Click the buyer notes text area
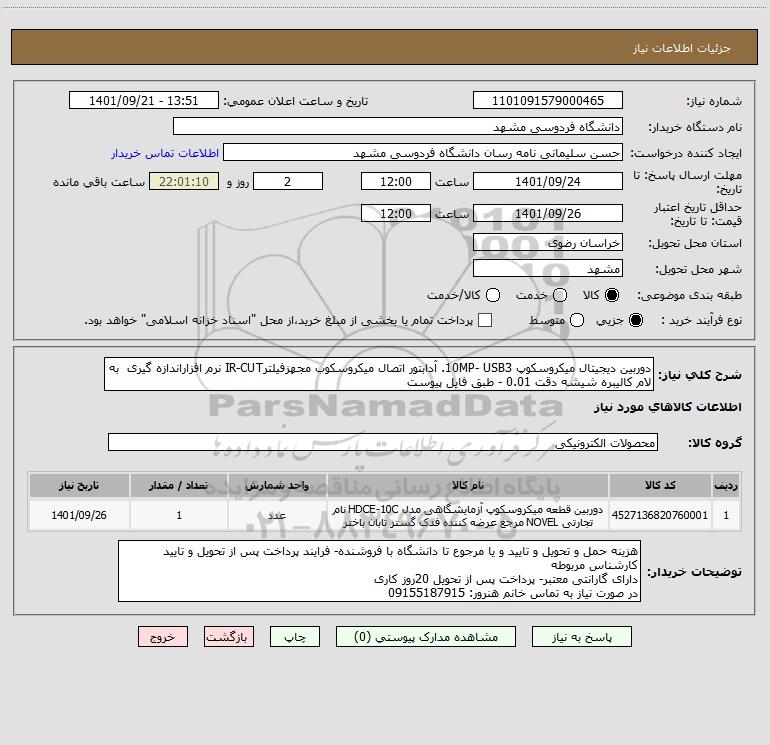Viewport: 770px width, 745px height. pyautogui.click(x=380, y=571)
